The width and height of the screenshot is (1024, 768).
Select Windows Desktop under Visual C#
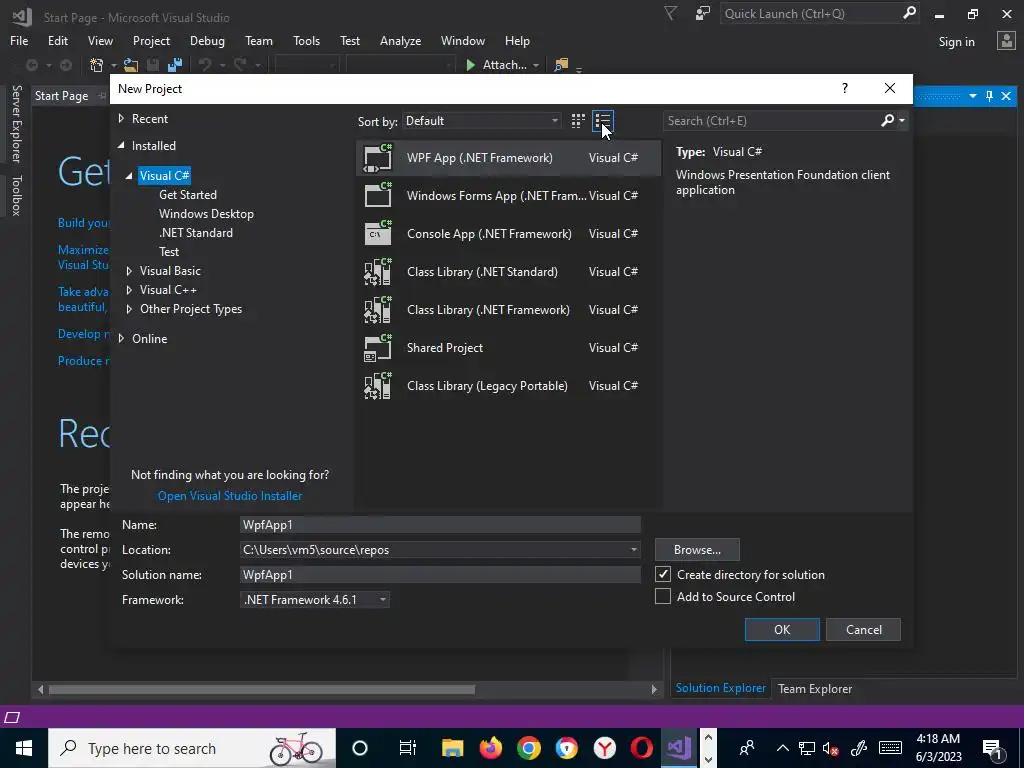click(206, 214)
